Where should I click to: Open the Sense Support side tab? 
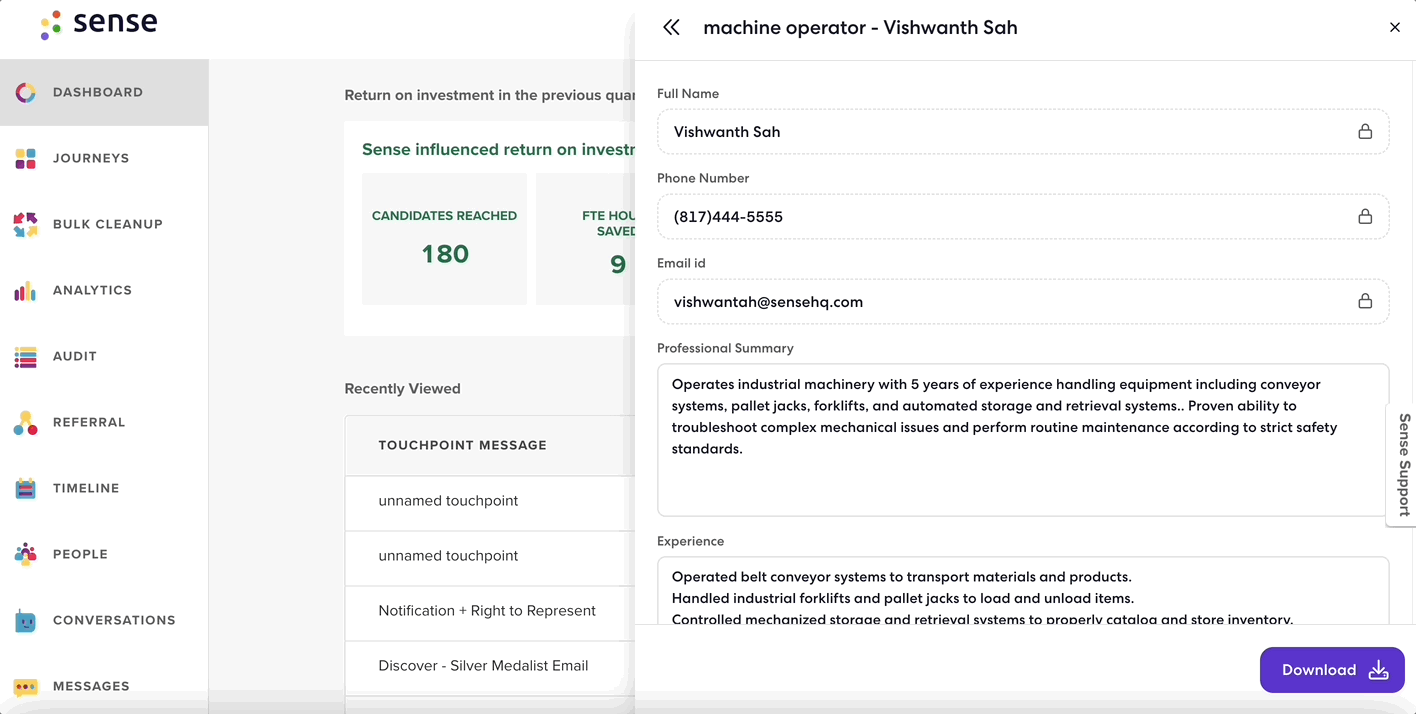(1403, 465)
